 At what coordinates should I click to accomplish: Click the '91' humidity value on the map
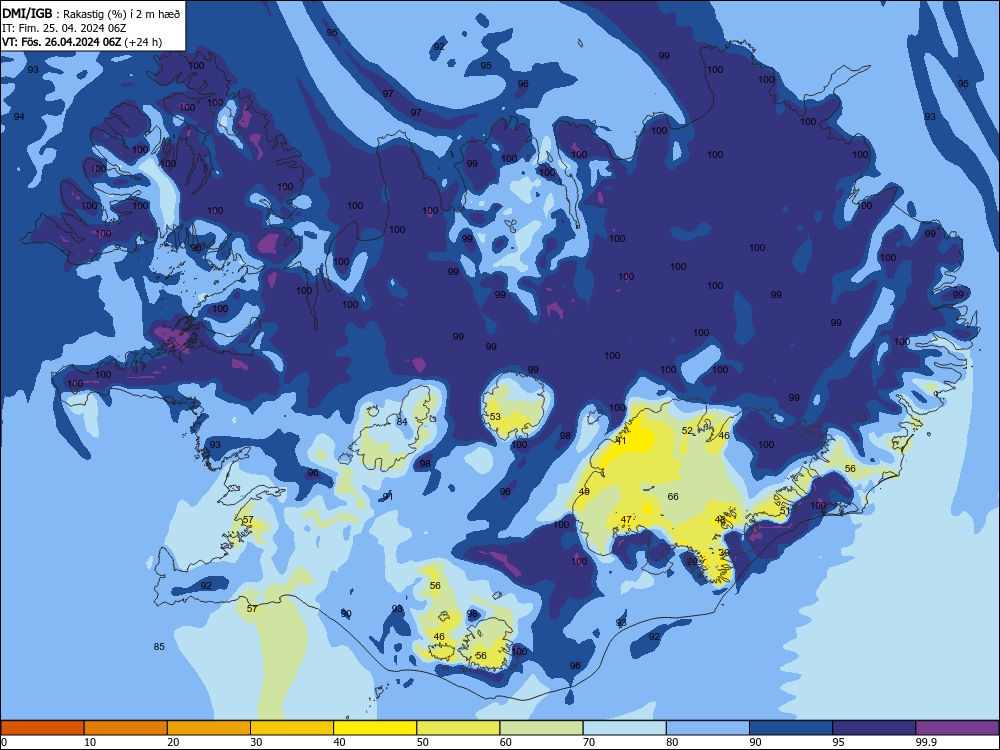[388, 497]
